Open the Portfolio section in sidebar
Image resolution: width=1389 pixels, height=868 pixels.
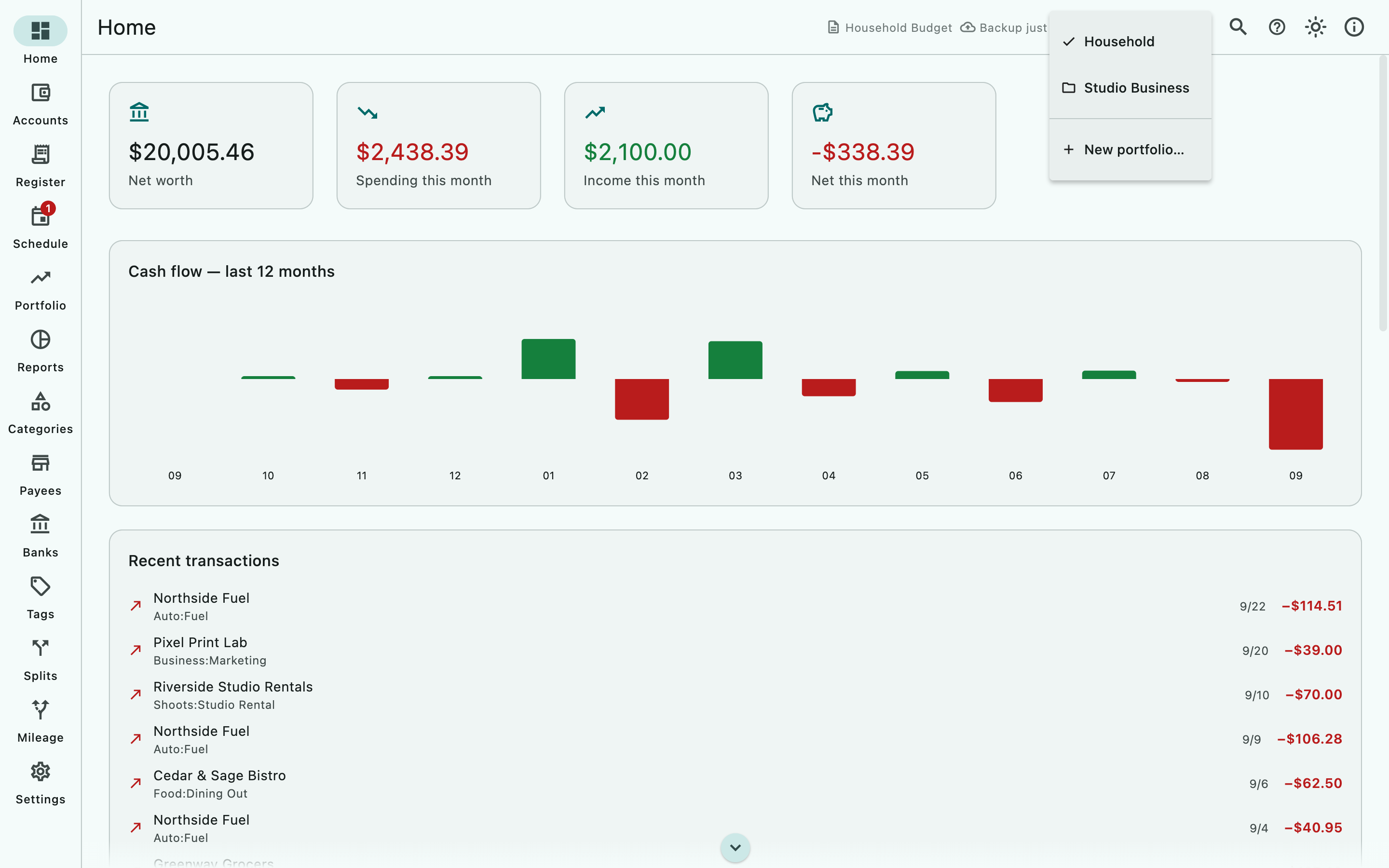[40, 289]
